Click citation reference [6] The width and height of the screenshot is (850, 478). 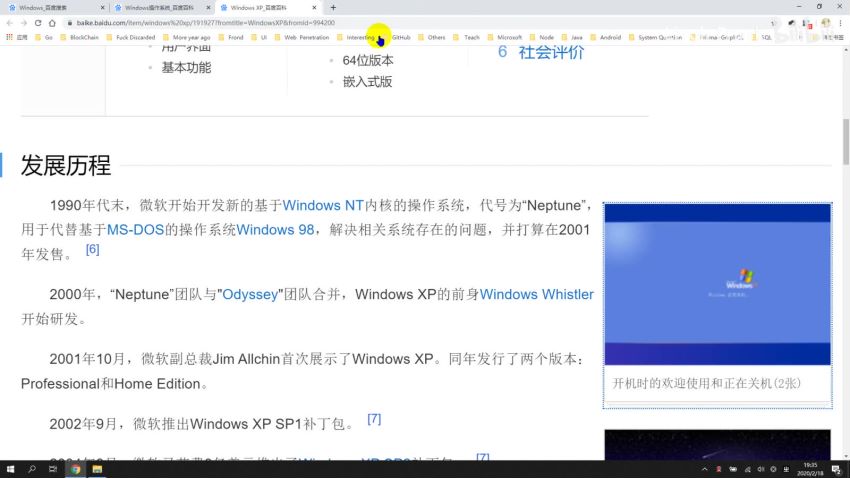pos(93,249)
